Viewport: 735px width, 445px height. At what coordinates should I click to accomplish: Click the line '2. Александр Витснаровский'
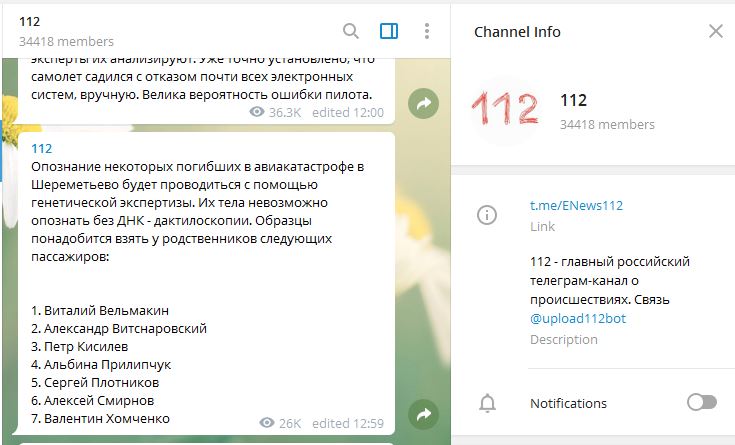coord(119,328)
